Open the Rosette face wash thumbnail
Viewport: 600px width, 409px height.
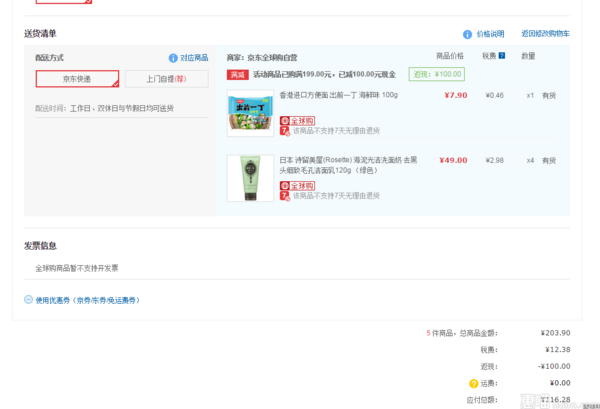[250, 178]
